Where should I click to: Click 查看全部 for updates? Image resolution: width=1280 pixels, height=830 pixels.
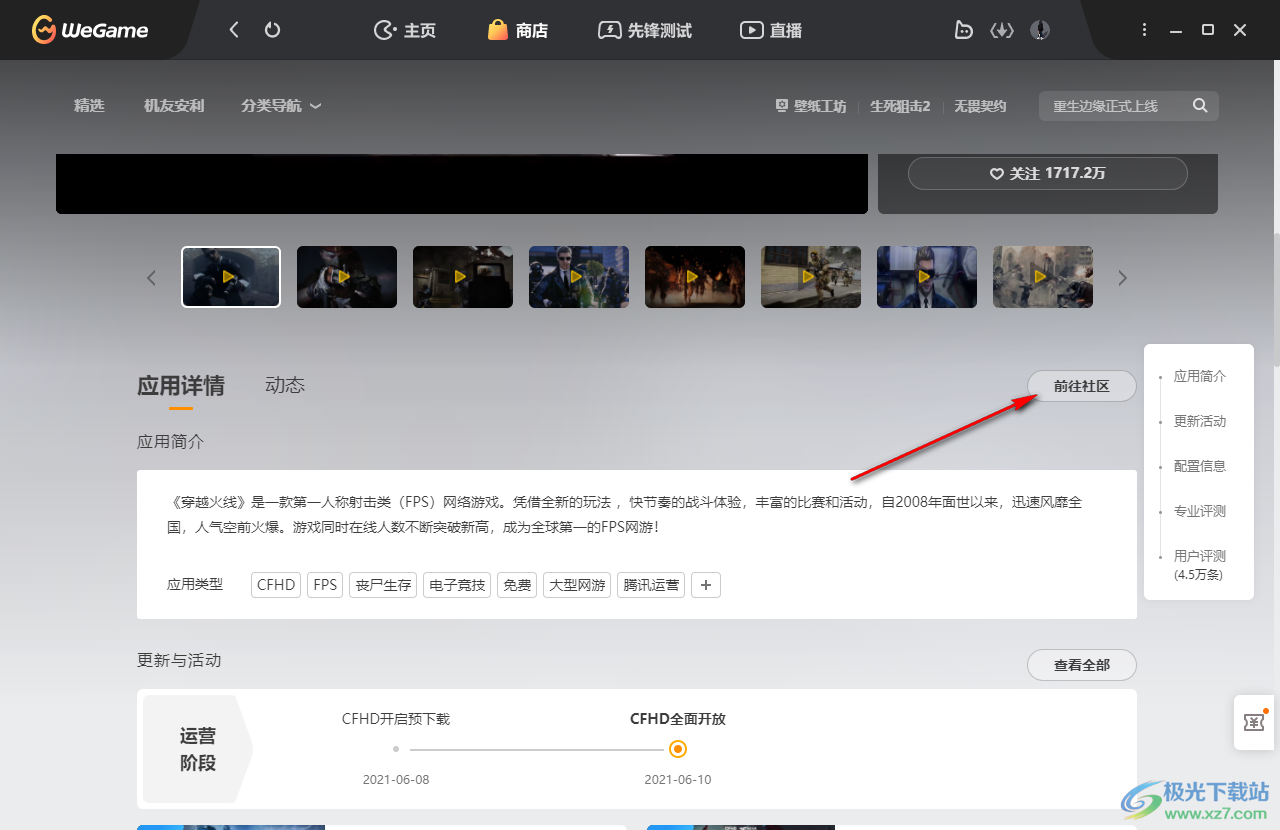(x=1082, y=665)
